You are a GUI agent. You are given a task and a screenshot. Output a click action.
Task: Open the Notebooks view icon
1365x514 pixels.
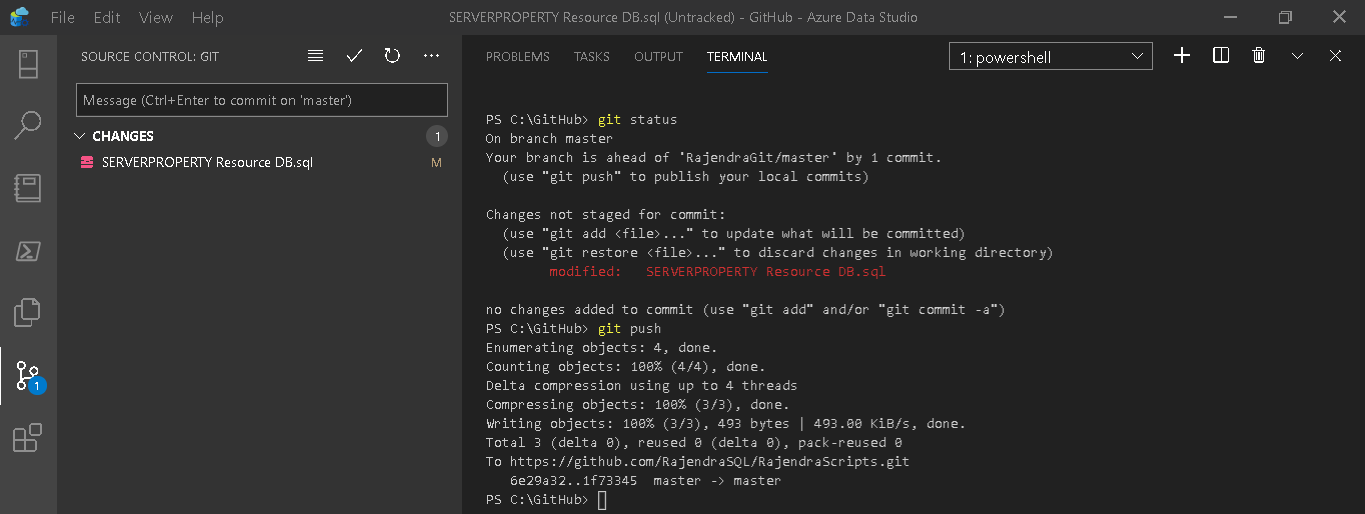[x=28, y=188]
